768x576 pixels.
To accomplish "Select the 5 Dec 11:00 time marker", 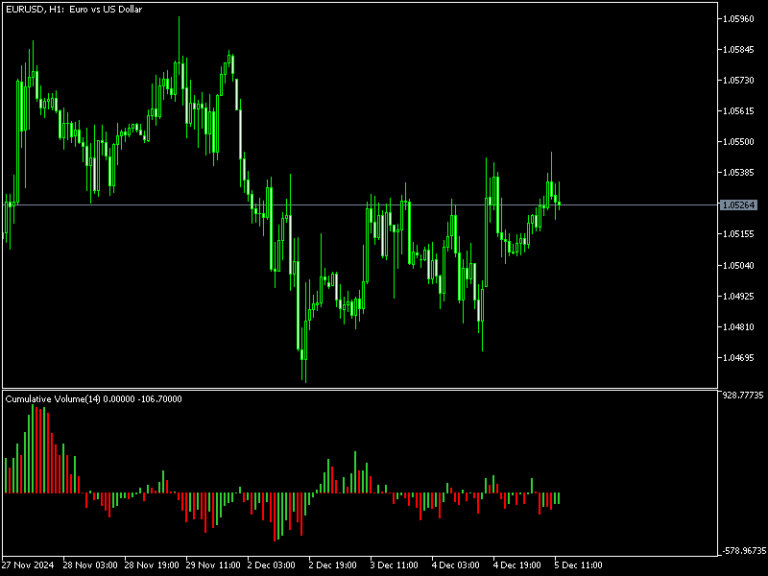I will pos(578,565).
